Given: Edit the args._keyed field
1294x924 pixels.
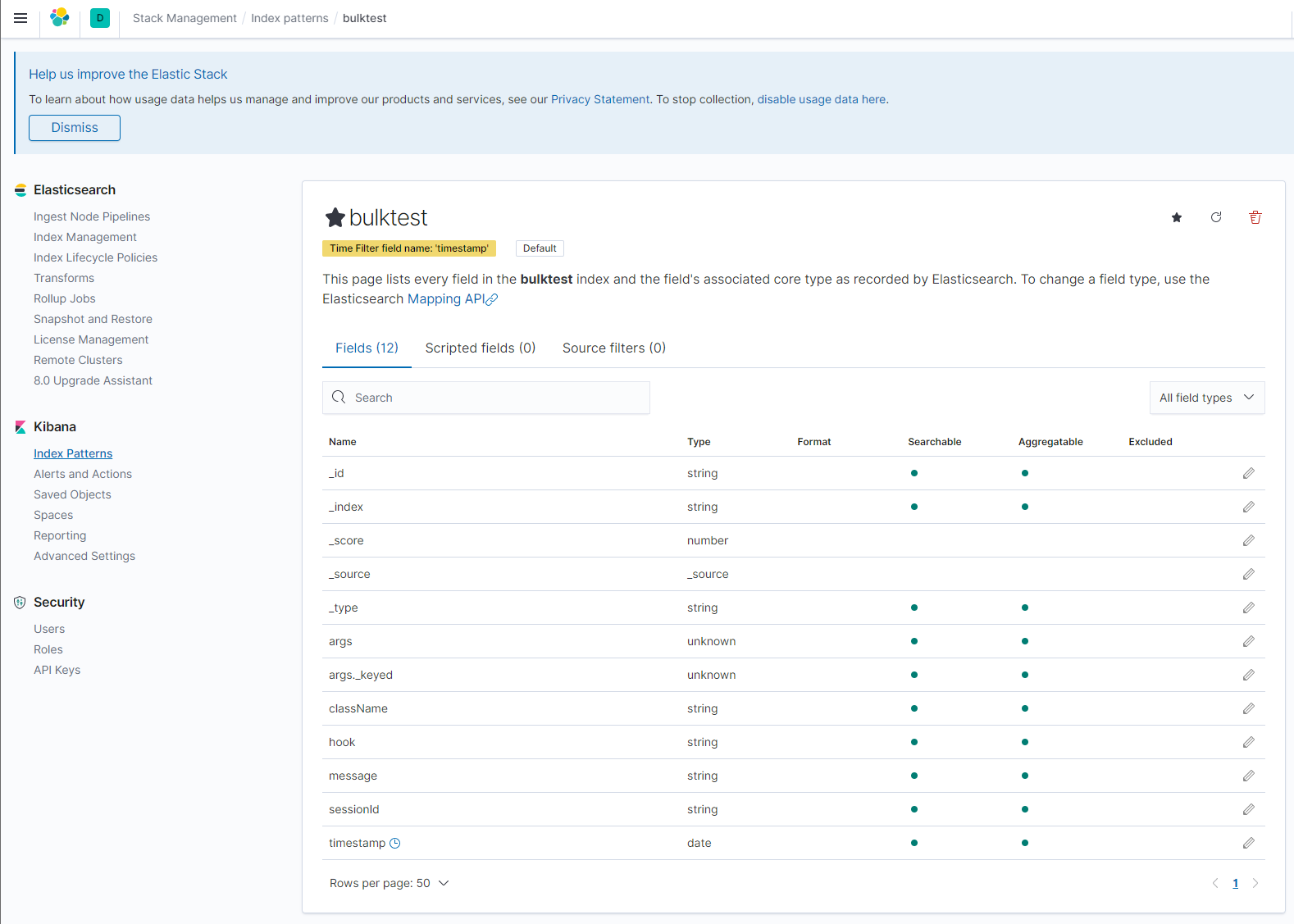Looking at the screenshot, I should (1248, 675).
